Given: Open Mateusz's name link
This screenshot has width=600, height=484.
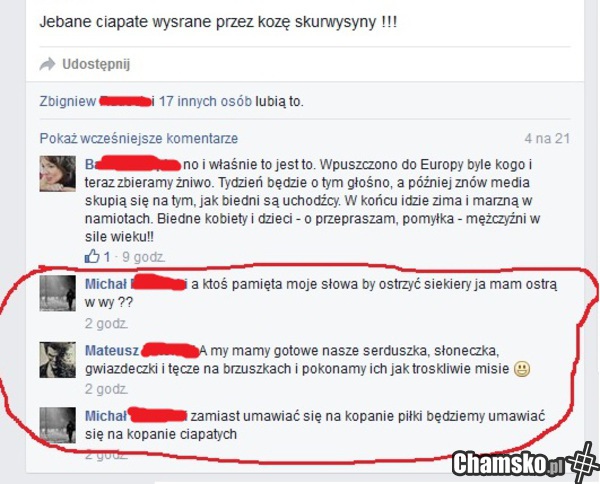Looking at the screenshot, I should click(x=112, y=350).
